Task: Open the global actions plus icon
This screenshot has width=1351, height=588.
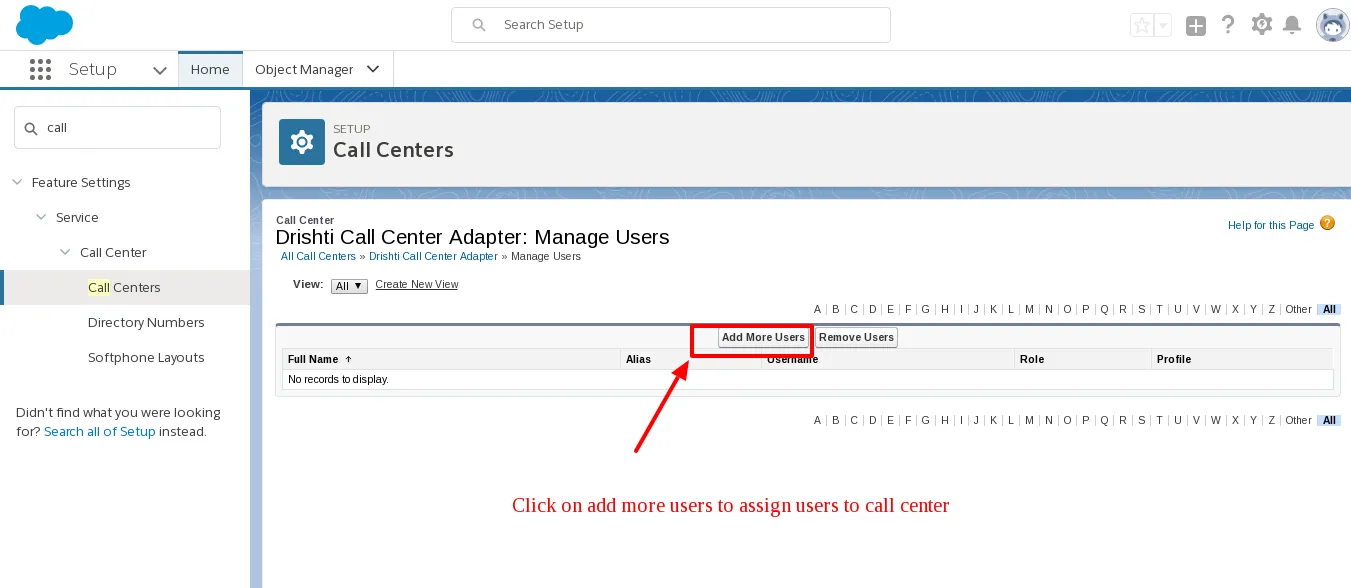Action: pyautogui.click(x=1196, y=26)
